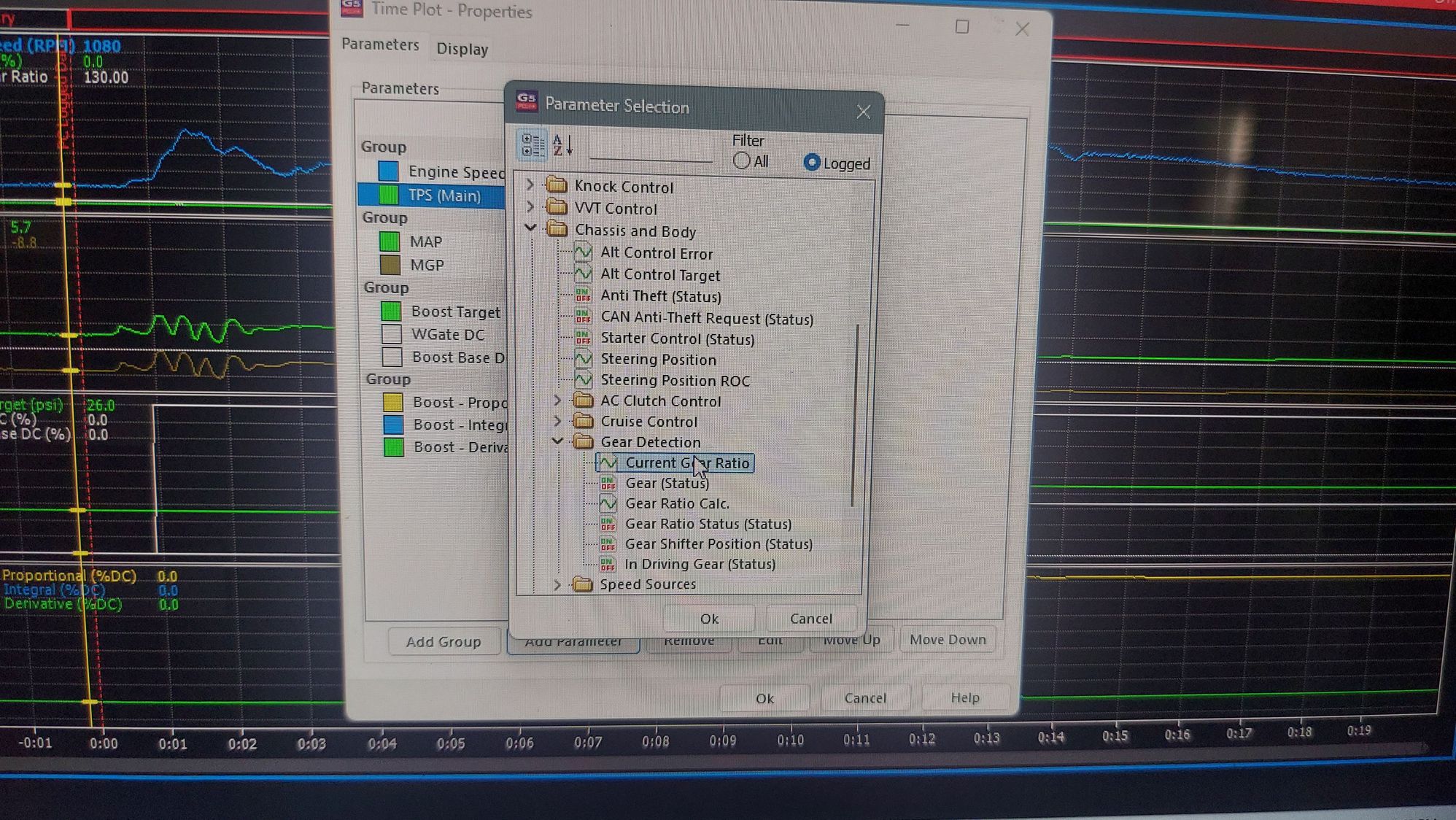Select Anti Theft (Status) on/off parameter
The height and width of the screenshot is (820, 1456).
click(660, 296)
